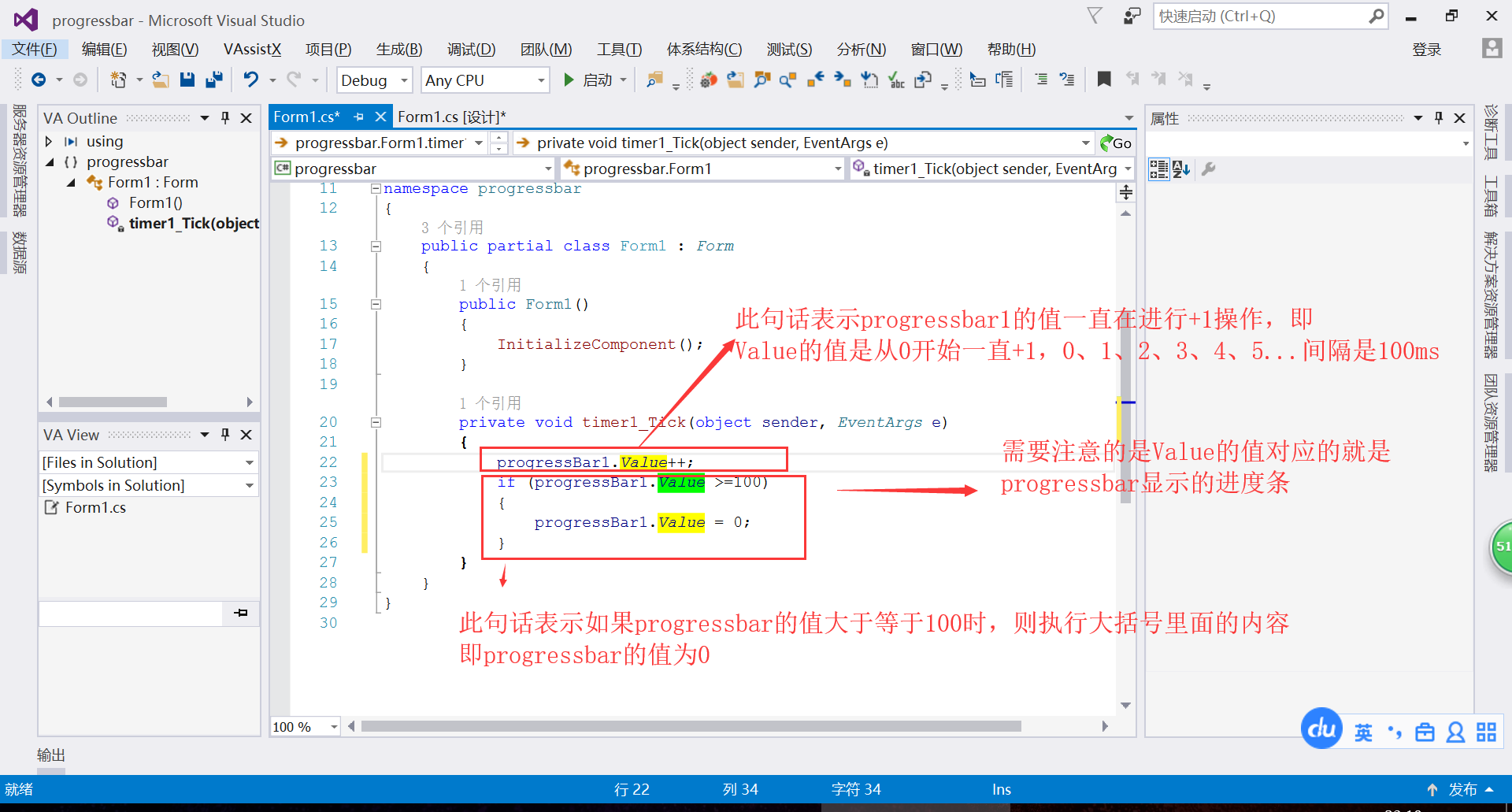Viewport: 1512px width, 812px height.
Task: Toggle English mode in the input method bar
Action: pos(1363,733)
